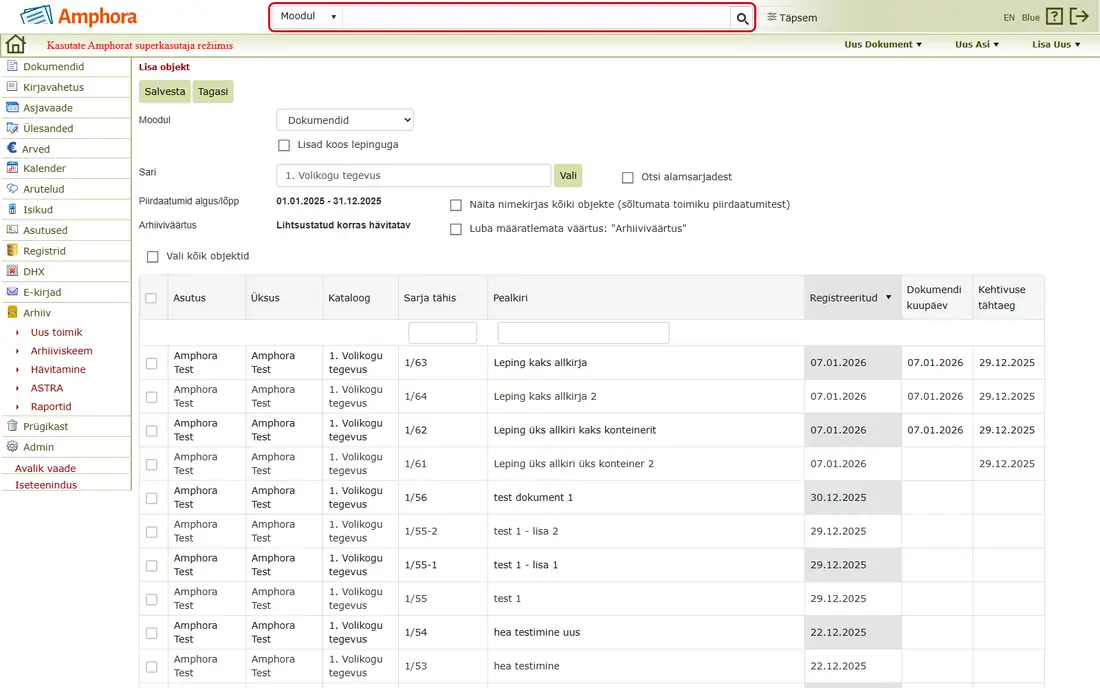1100x688 pixels.
Task: Expand the Lisa Uus menu
Action: coord(1056,44)
